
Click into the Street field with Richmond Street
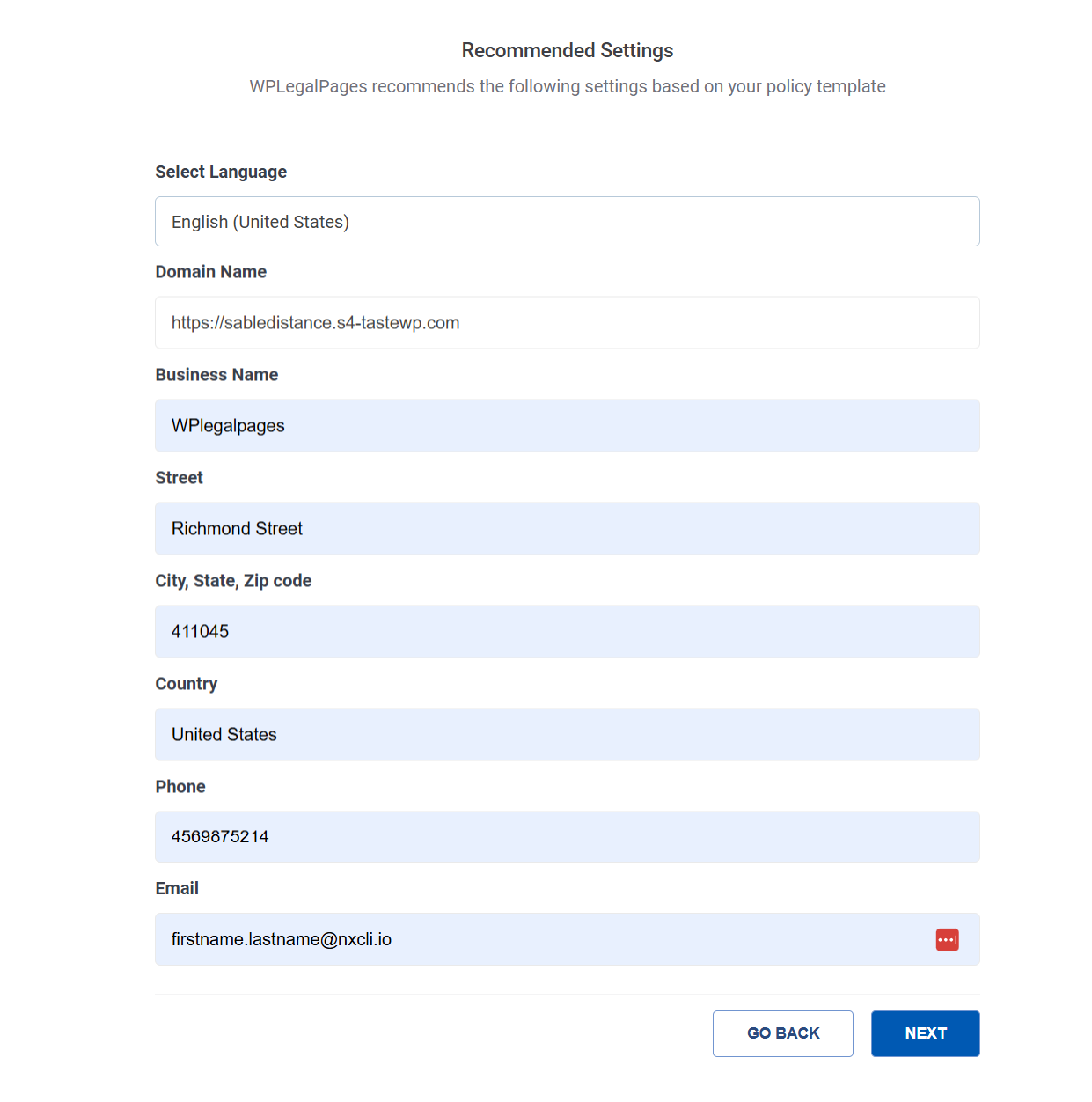click(567, 529)
